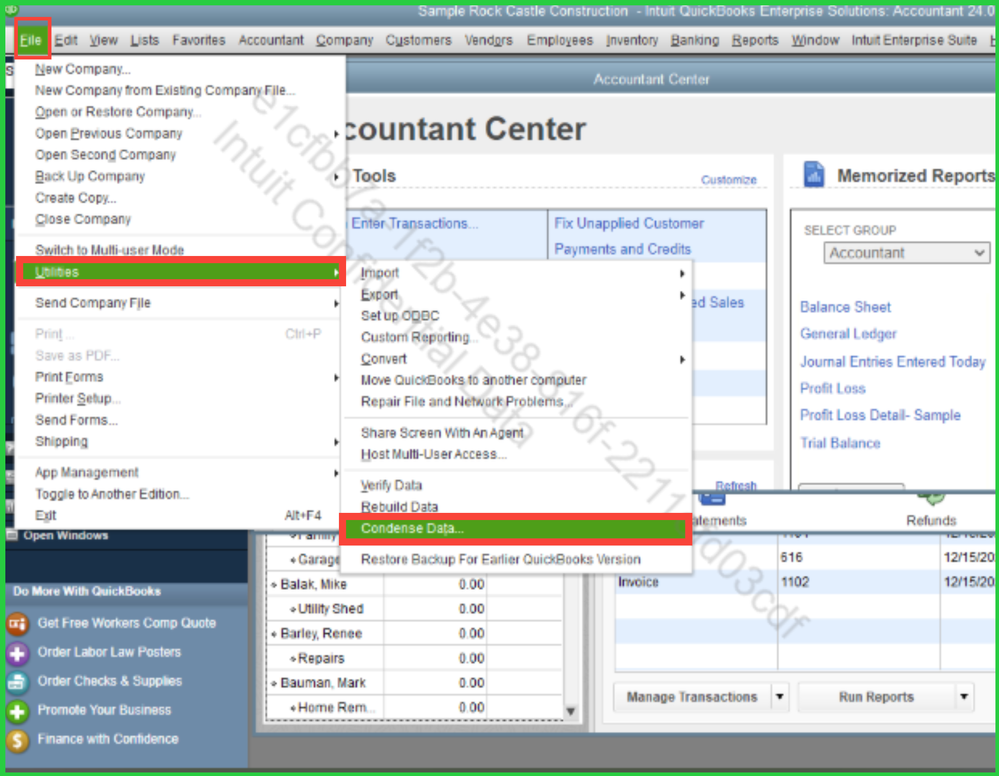This screenshot has height=776, width=999.
Task: Select the Utility Shed job row
Action: tap(414, 609)
